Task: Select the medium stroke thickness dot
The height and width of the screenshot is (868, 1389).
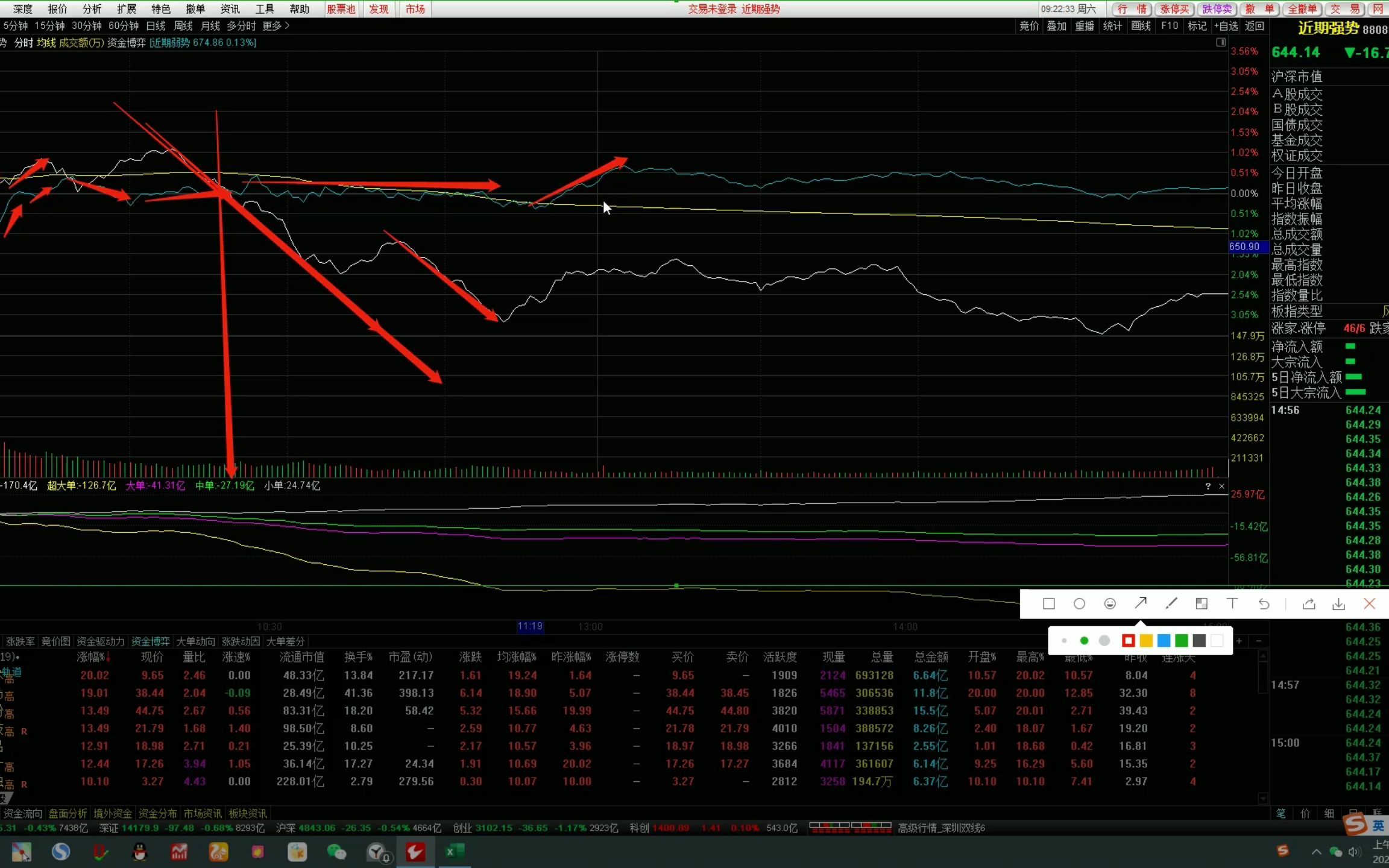Action: (x=1084, y=641)
